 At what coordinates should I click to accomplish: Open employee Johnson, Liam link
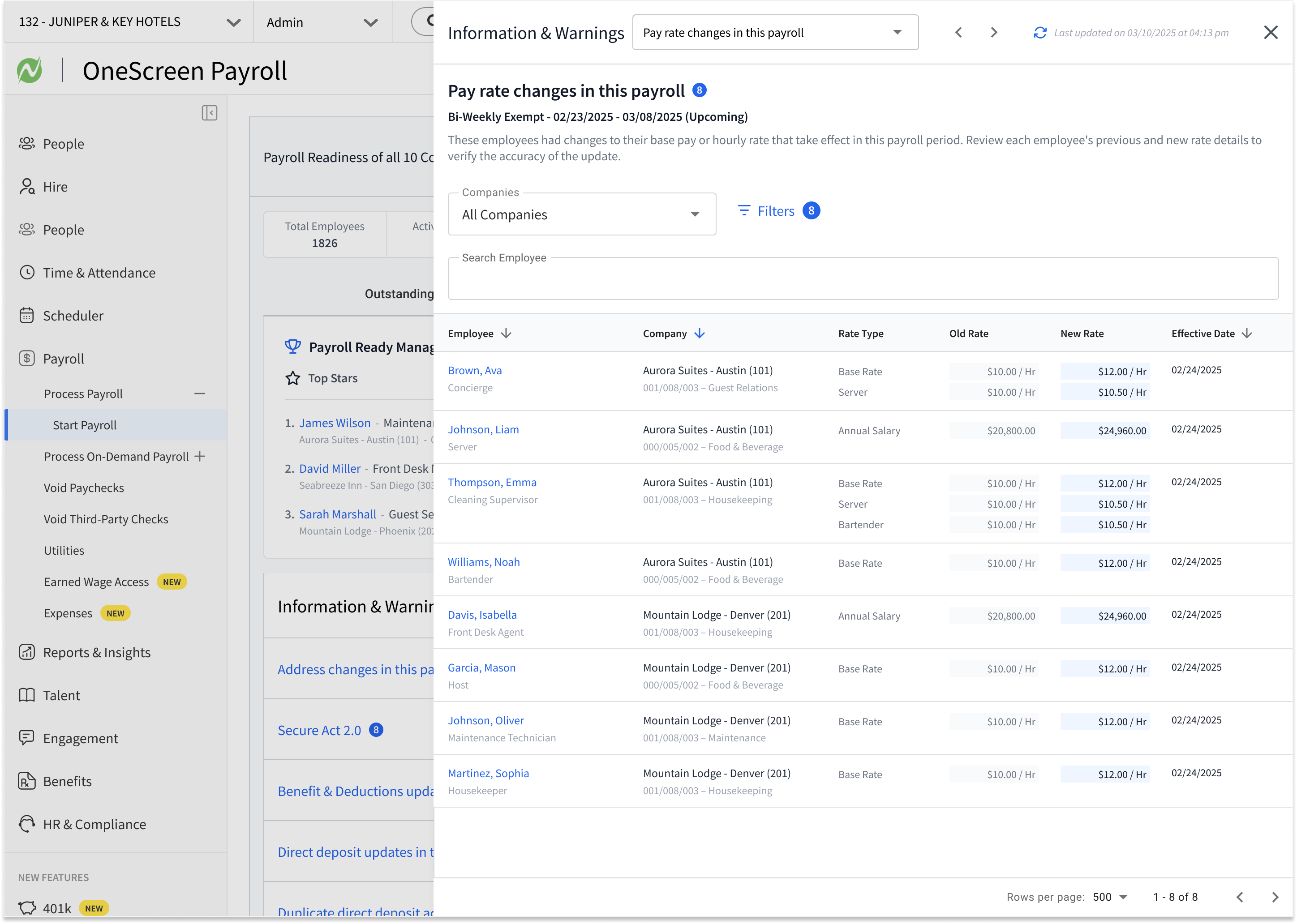[x=483, y=430]
